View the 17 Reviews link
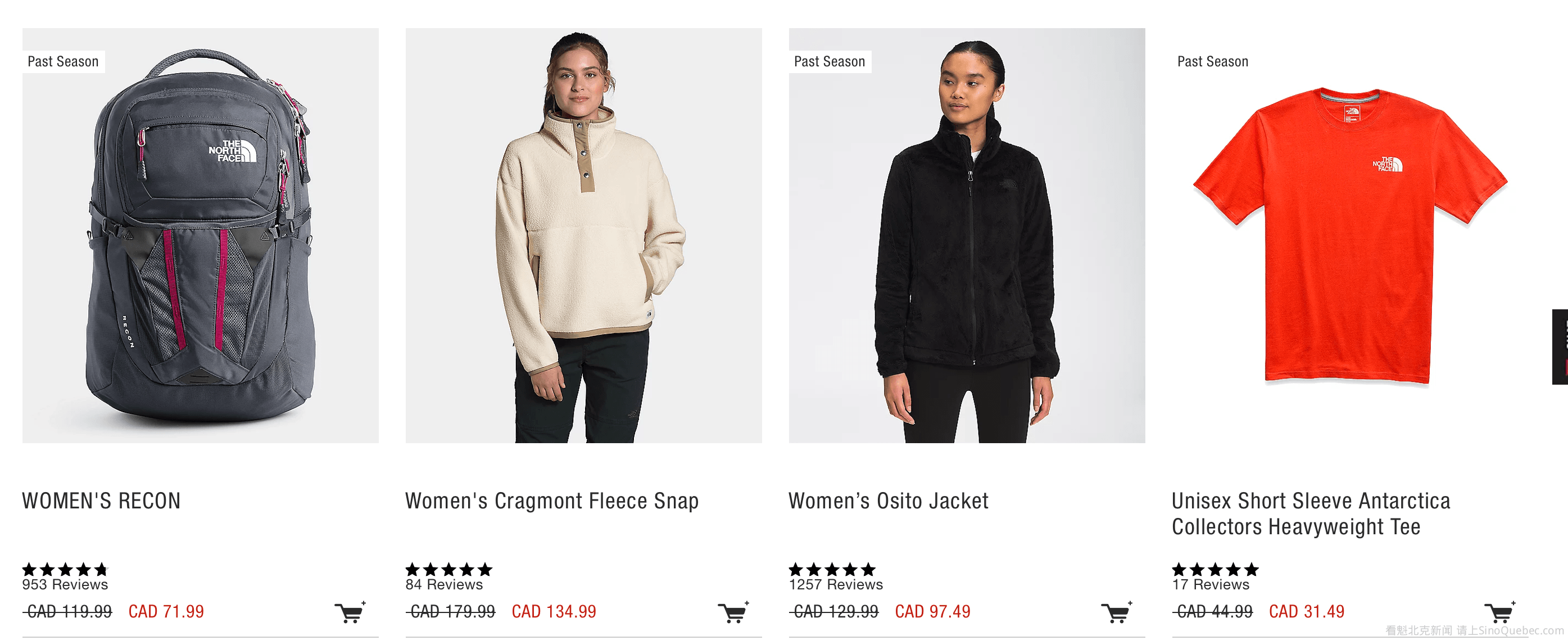The width and height of the screenshot is (1568, 640). coord(1211,584)
